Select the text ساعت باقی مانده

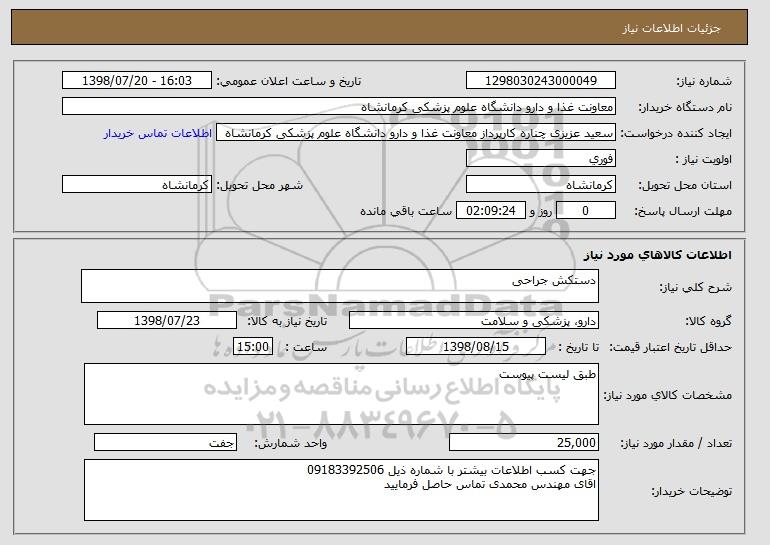click(406, 211)
